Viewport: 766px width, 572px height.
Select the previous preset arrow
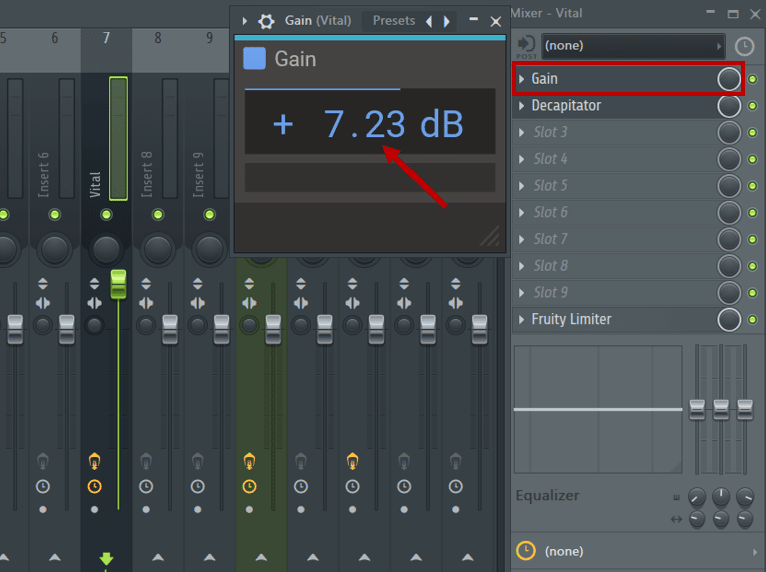click(429, 21)
